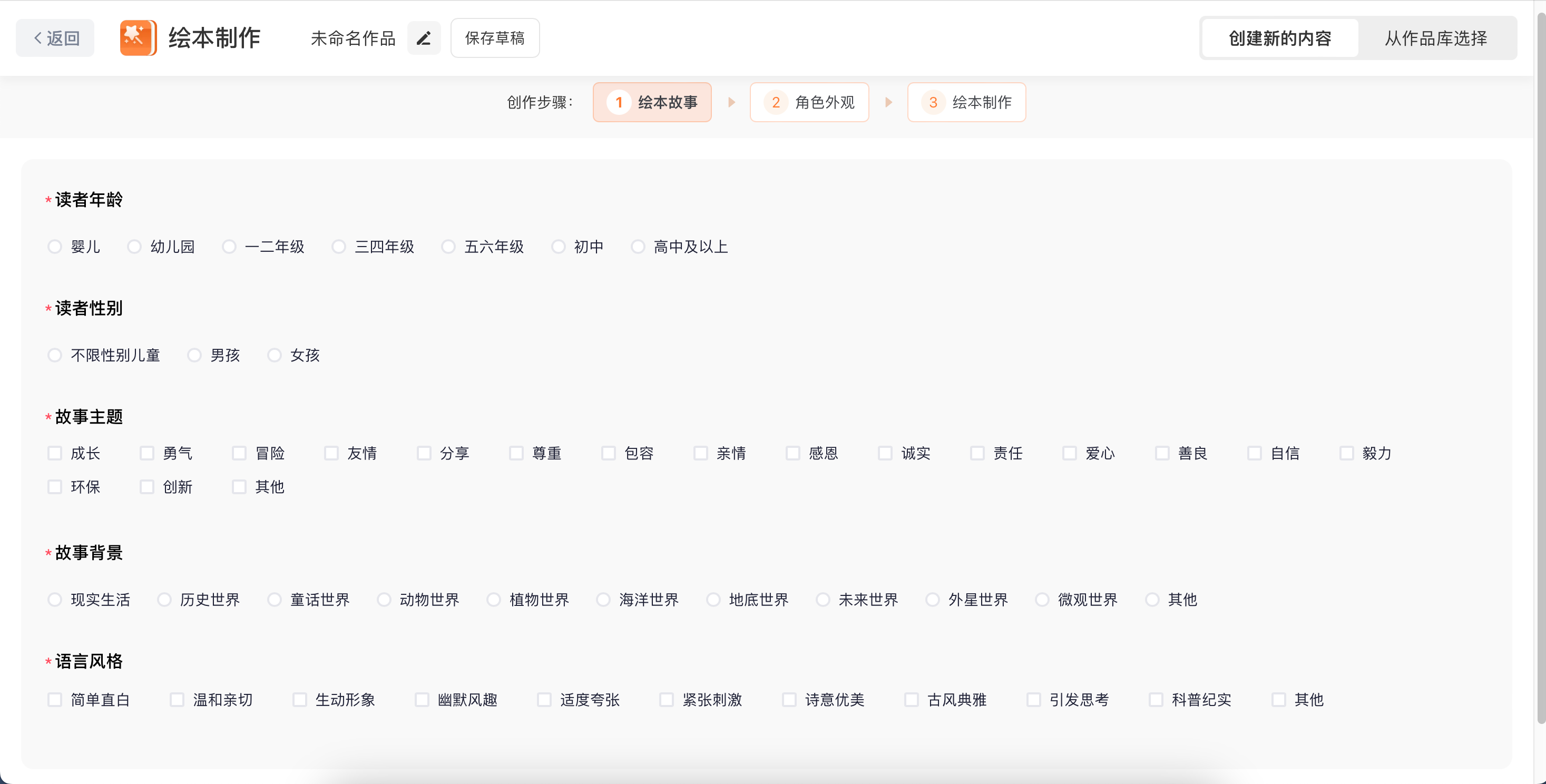The image size is (1546, 784).
Task: Check the 诗意优美 language style
Action: [x=789, y=700]
